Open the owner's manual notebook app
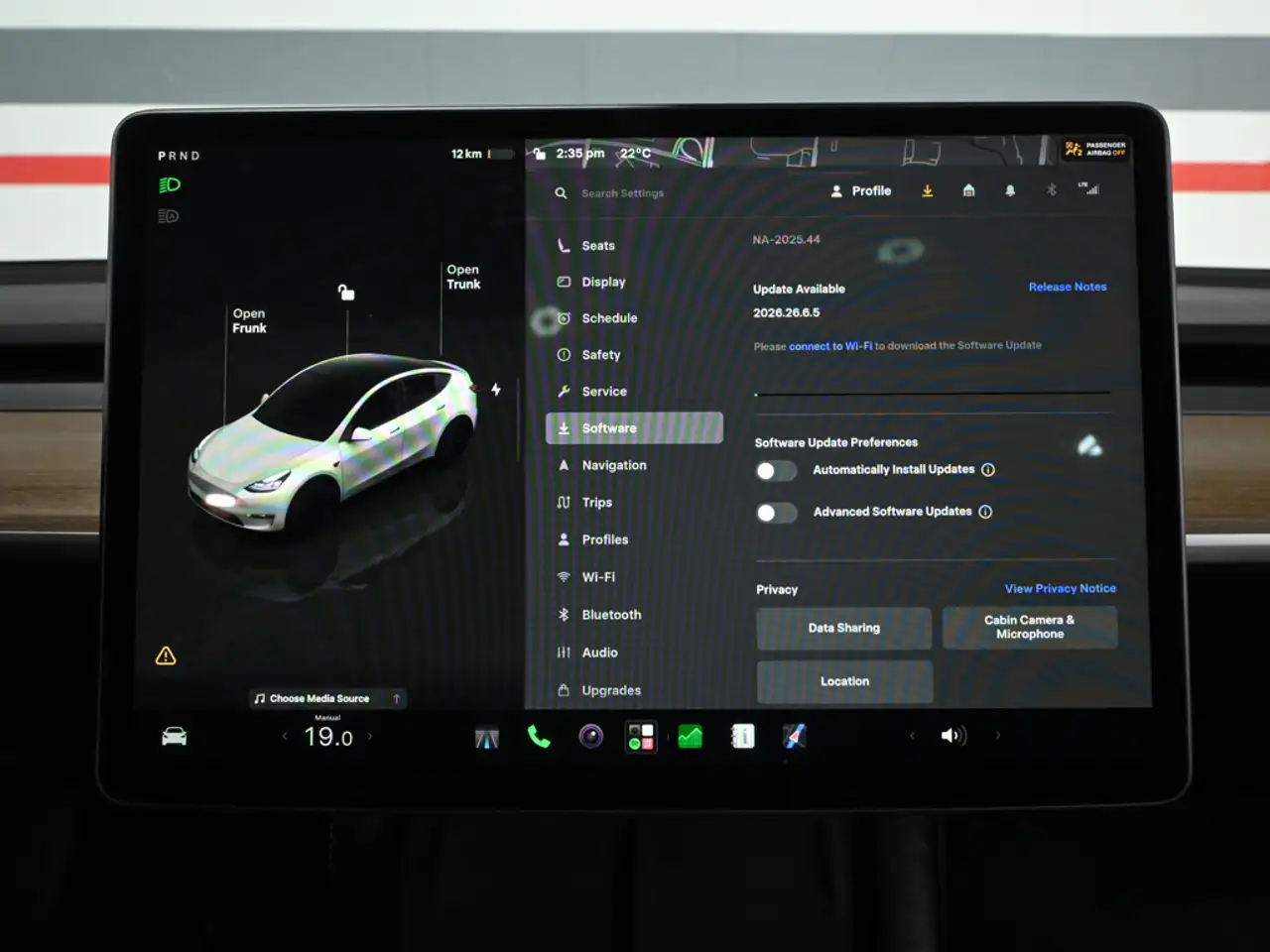The height and width of the screenshot is (952, 1270). click(x=742, y=736)
